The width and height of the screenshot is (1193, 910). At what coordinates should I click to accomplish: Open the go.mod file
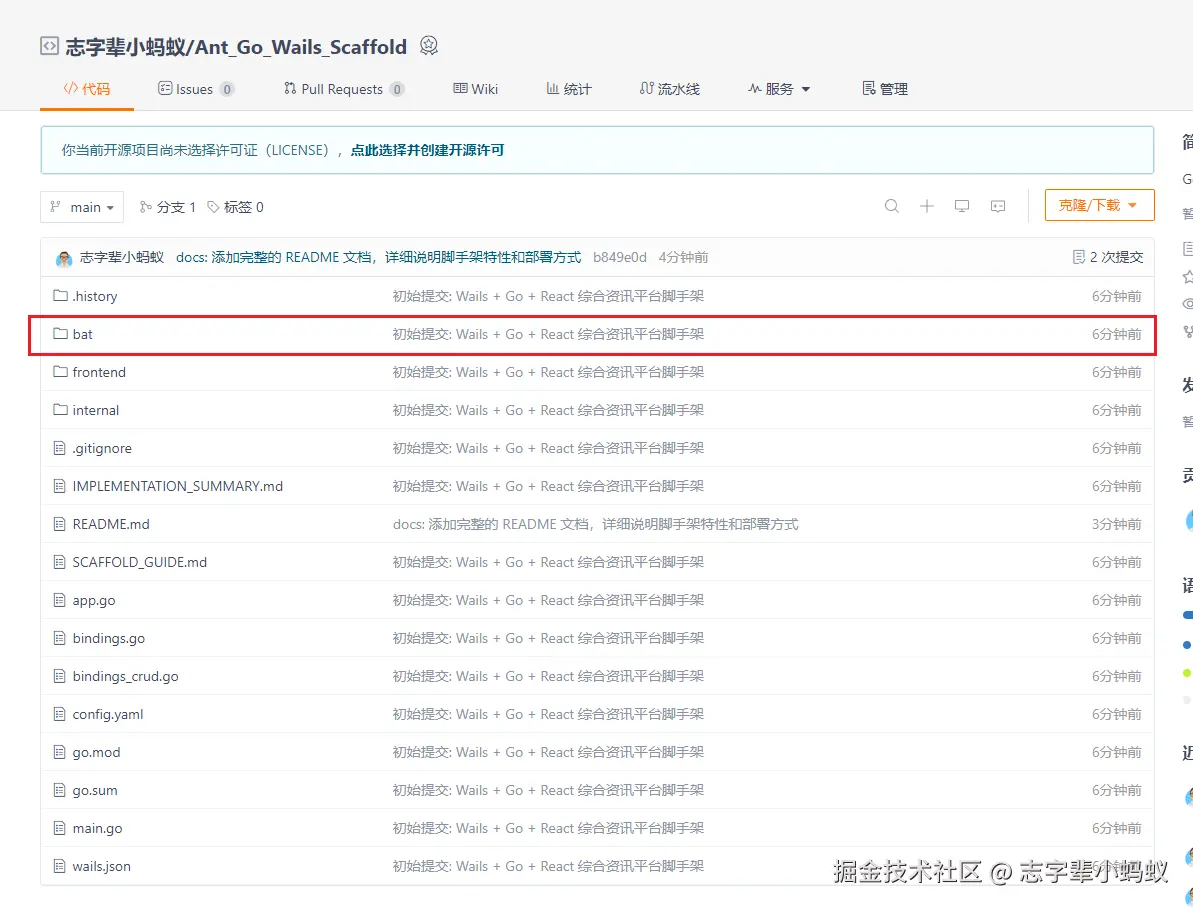coord(96,752)
